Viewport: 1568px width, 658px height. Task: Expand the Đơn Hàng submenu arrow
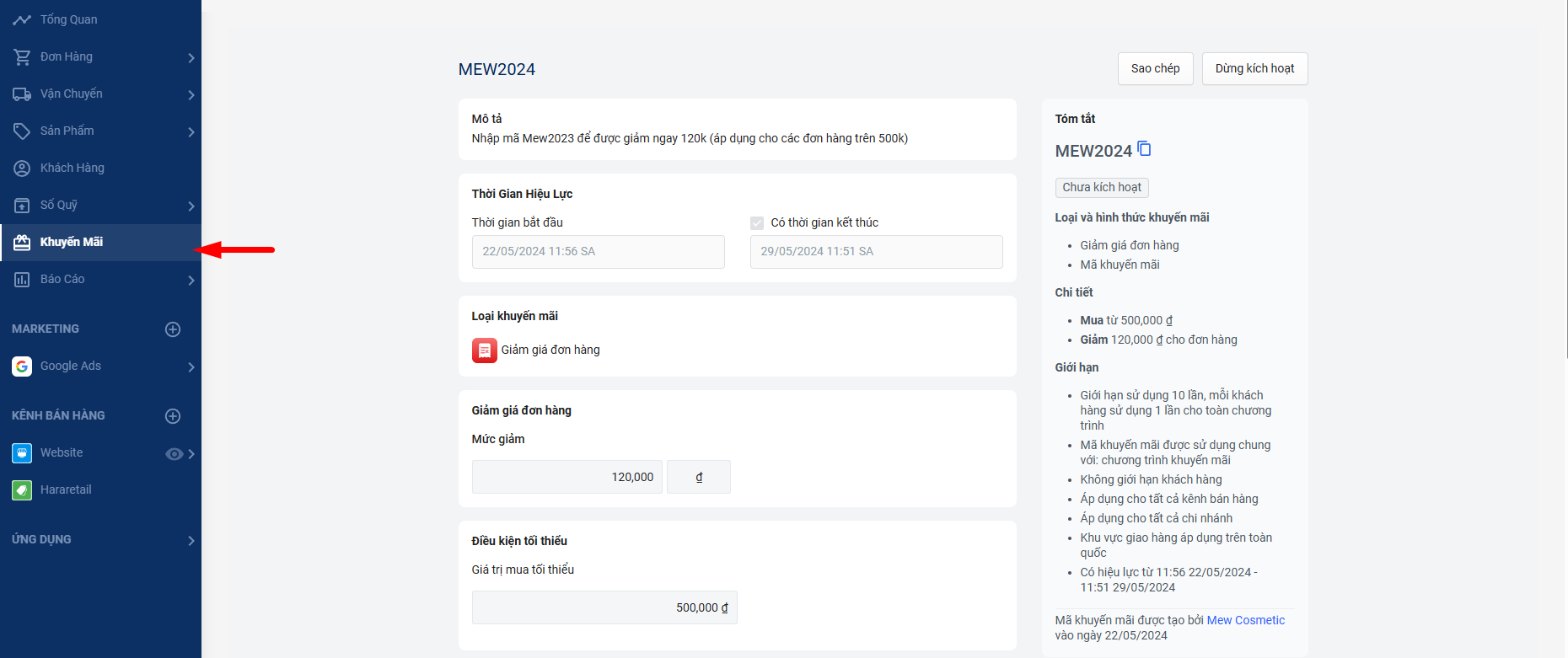(x=191, y=58)
